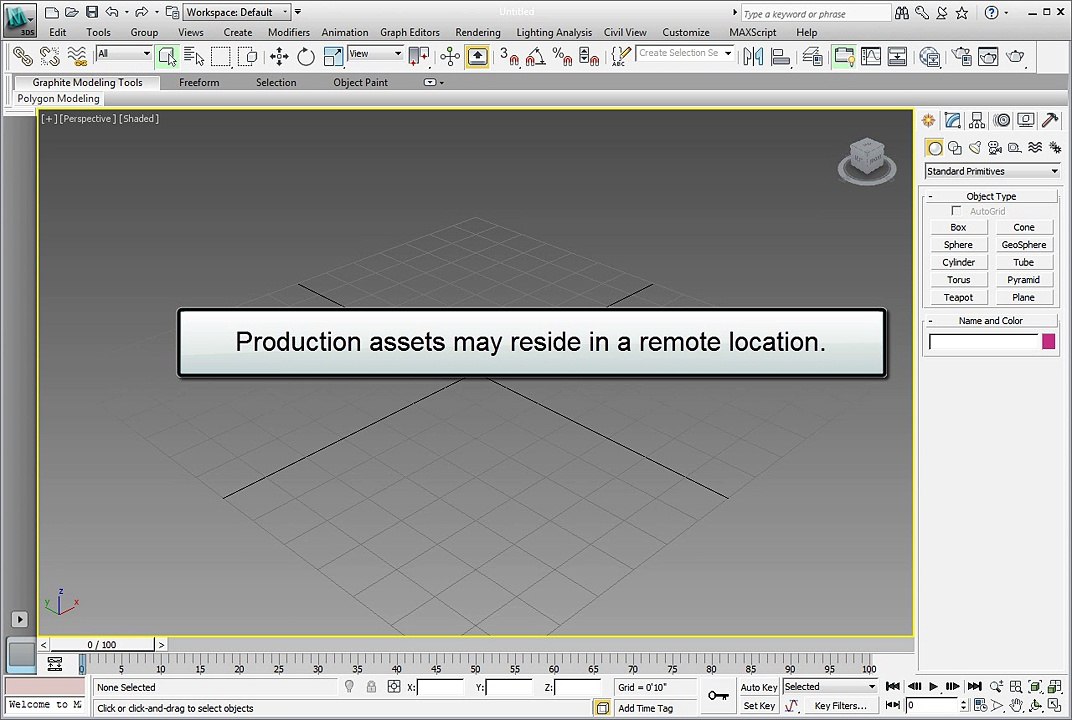Choose Rectangular Selection Region tool
The width and height of the screenshot is (1072, 720).
pyautogui.click(x=221, y=56)
